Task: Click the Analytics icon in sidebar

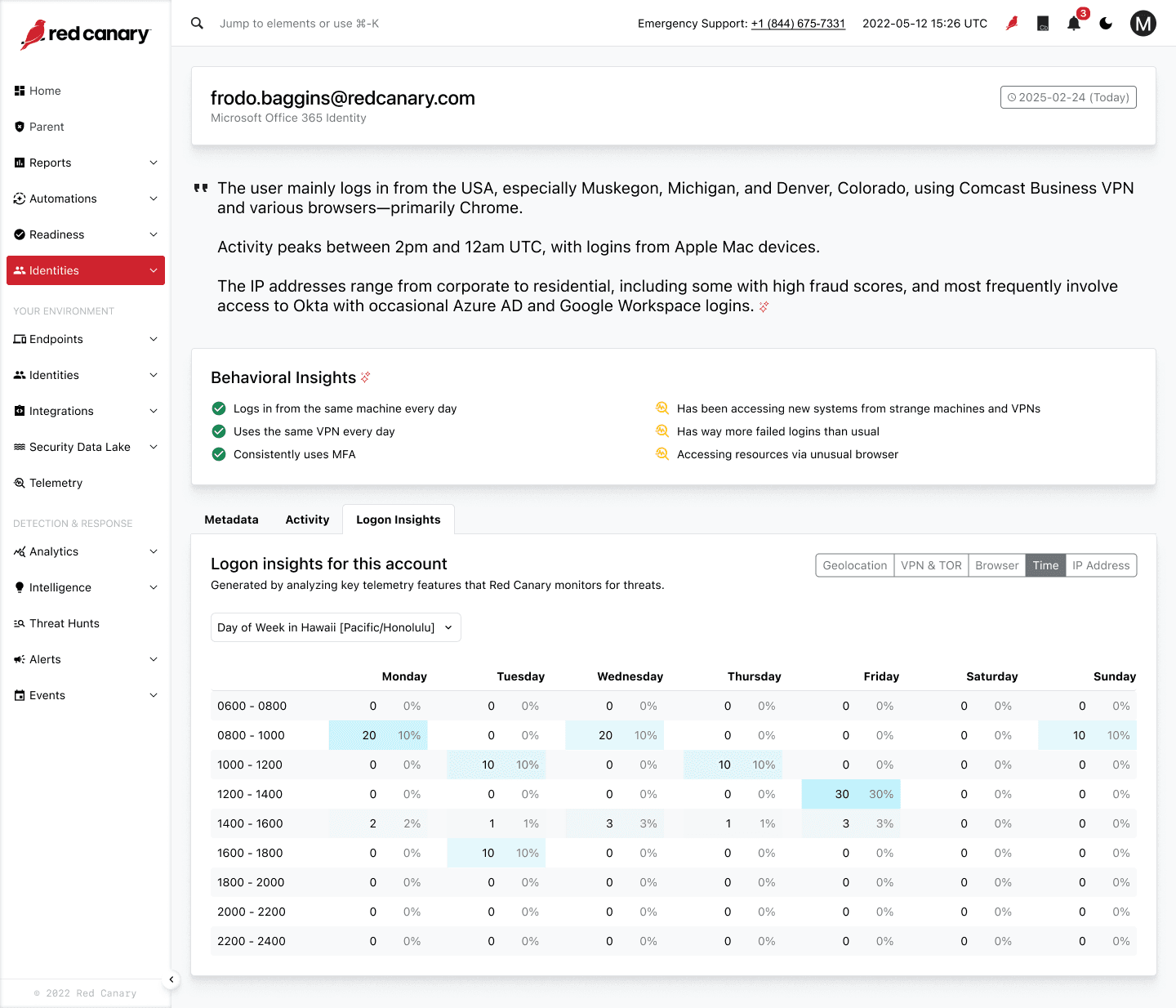Action: point(20,551)
